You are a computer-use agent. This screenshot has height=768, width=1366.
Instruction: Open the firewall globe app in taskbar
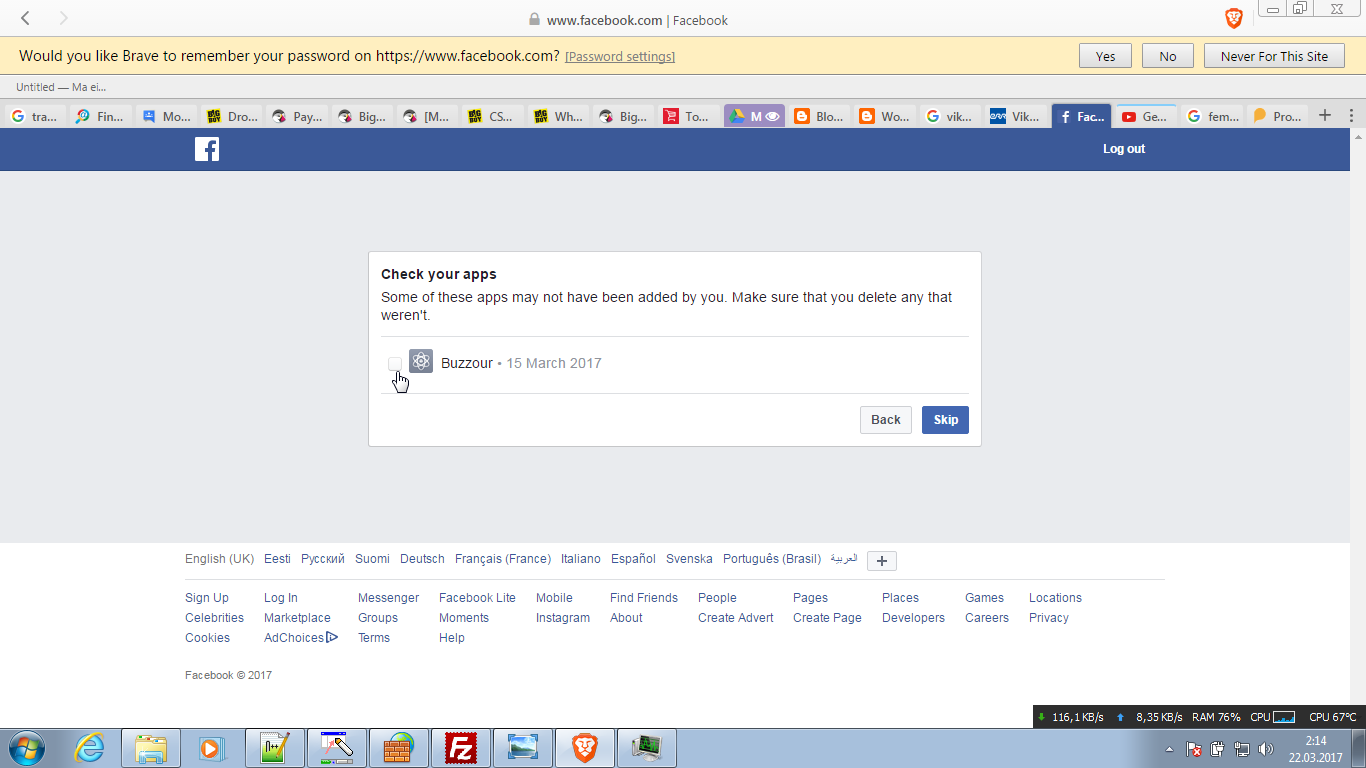click(x=399, y=748)
